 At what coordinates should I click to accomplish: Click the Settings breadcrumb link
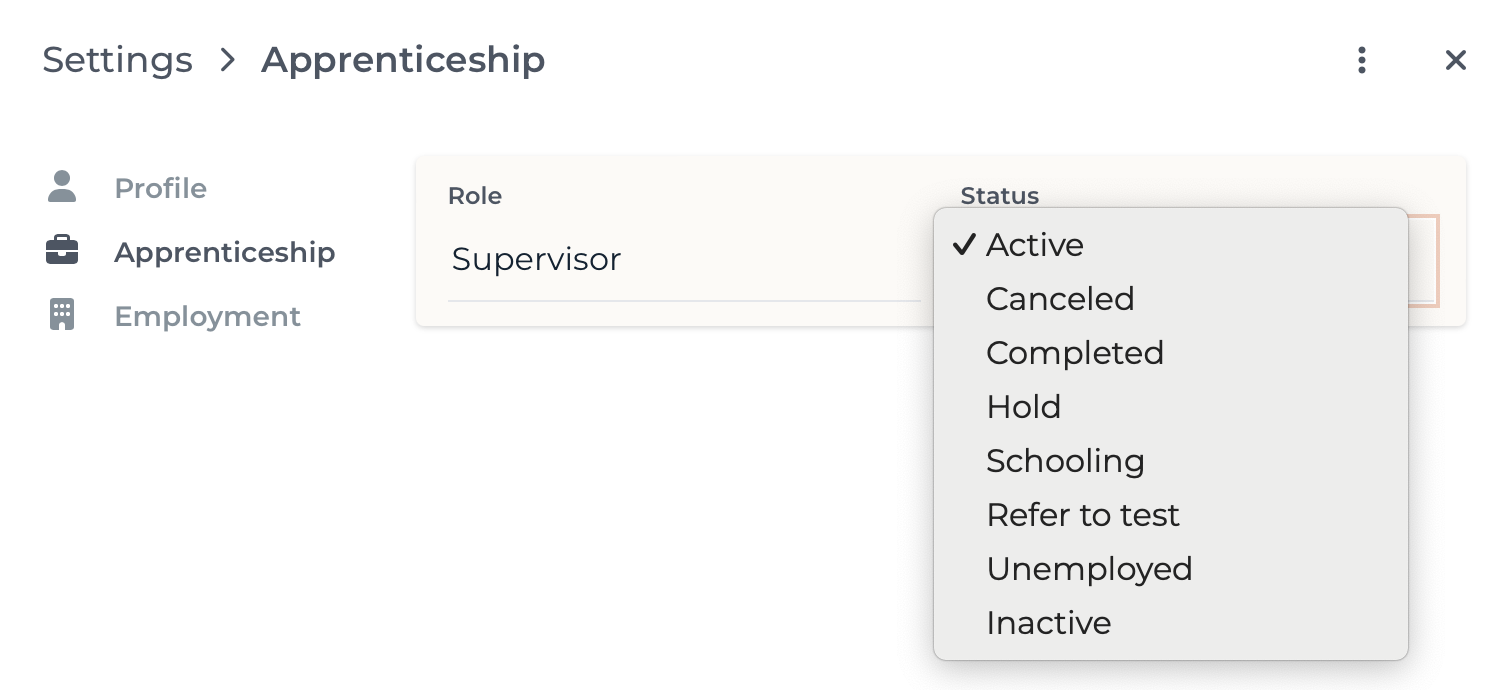(x=117, y=60)
